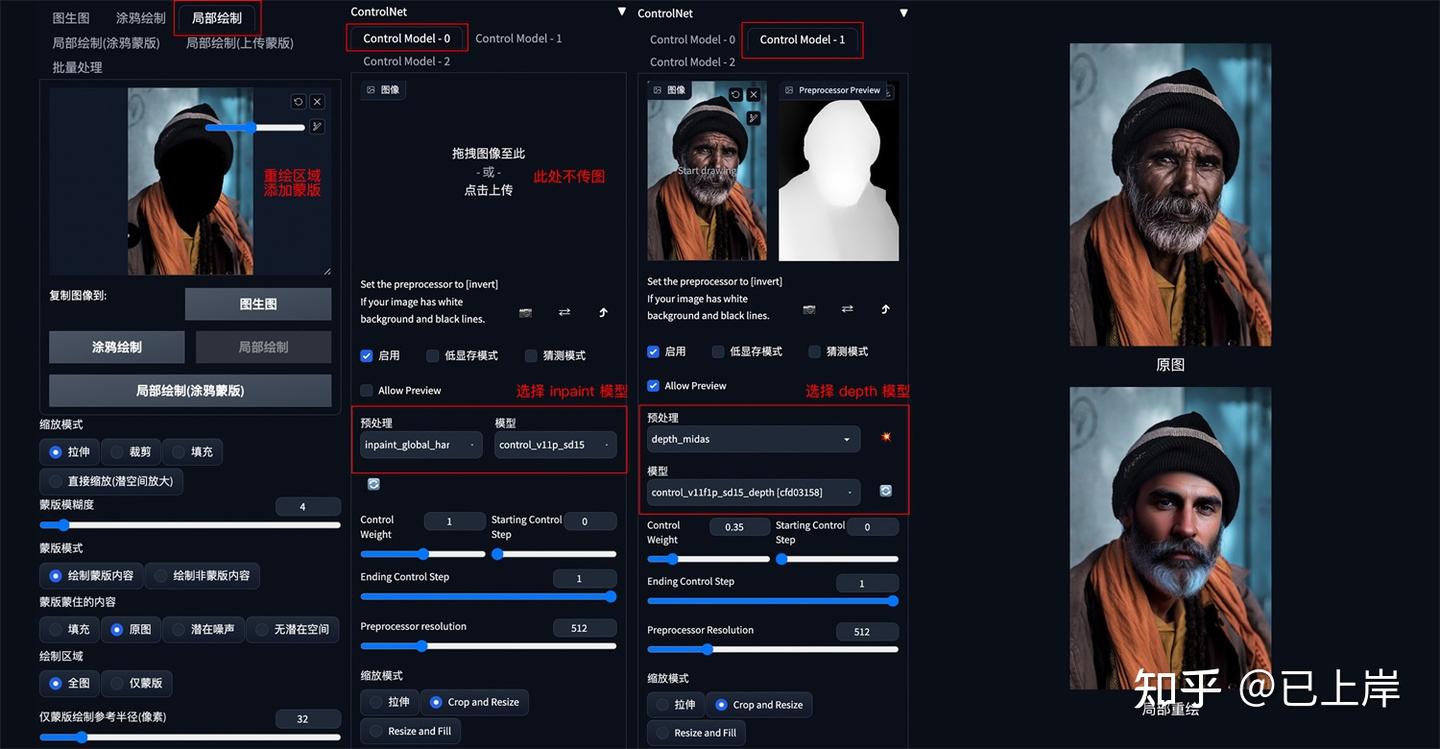Click the swap arrows icon in Control Model 0 panel

564,312
